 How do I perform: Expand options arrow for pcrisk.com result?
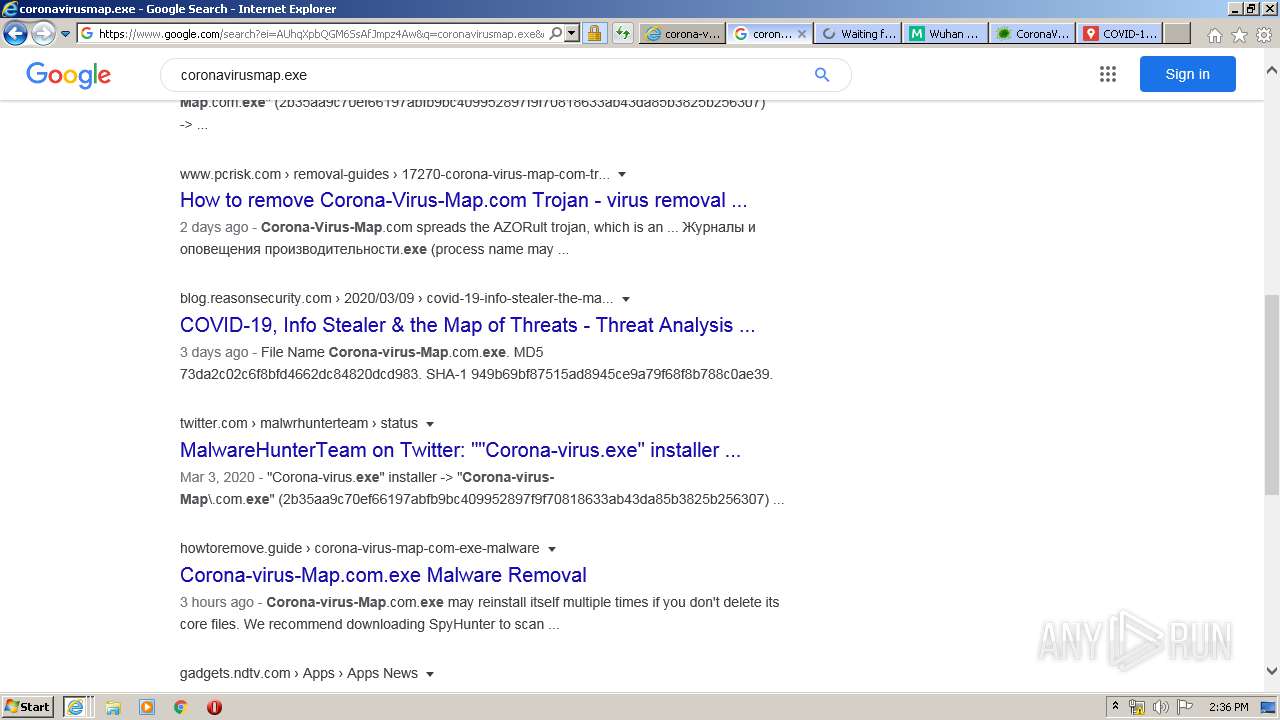pyautogui.click(x=622, y=175)
